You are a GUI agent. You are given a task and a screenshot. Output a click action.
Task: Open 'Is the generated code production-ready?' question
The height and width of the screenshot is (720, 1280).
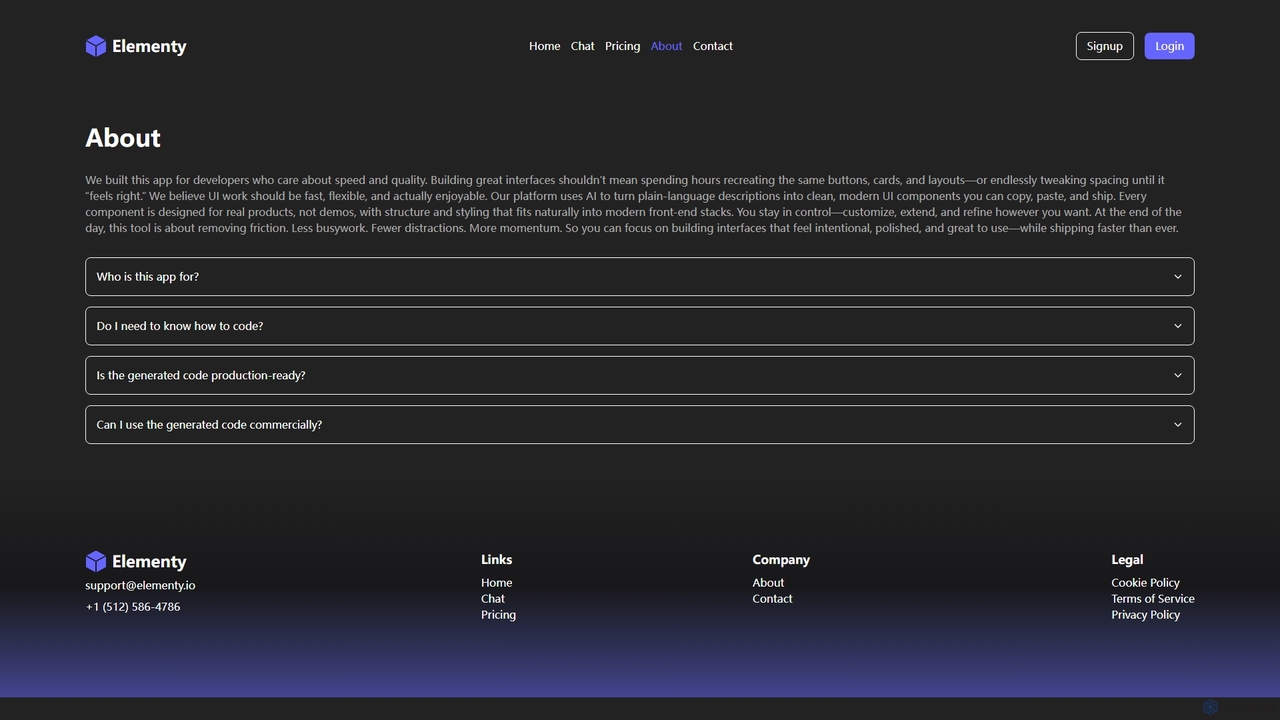point(640,375)
